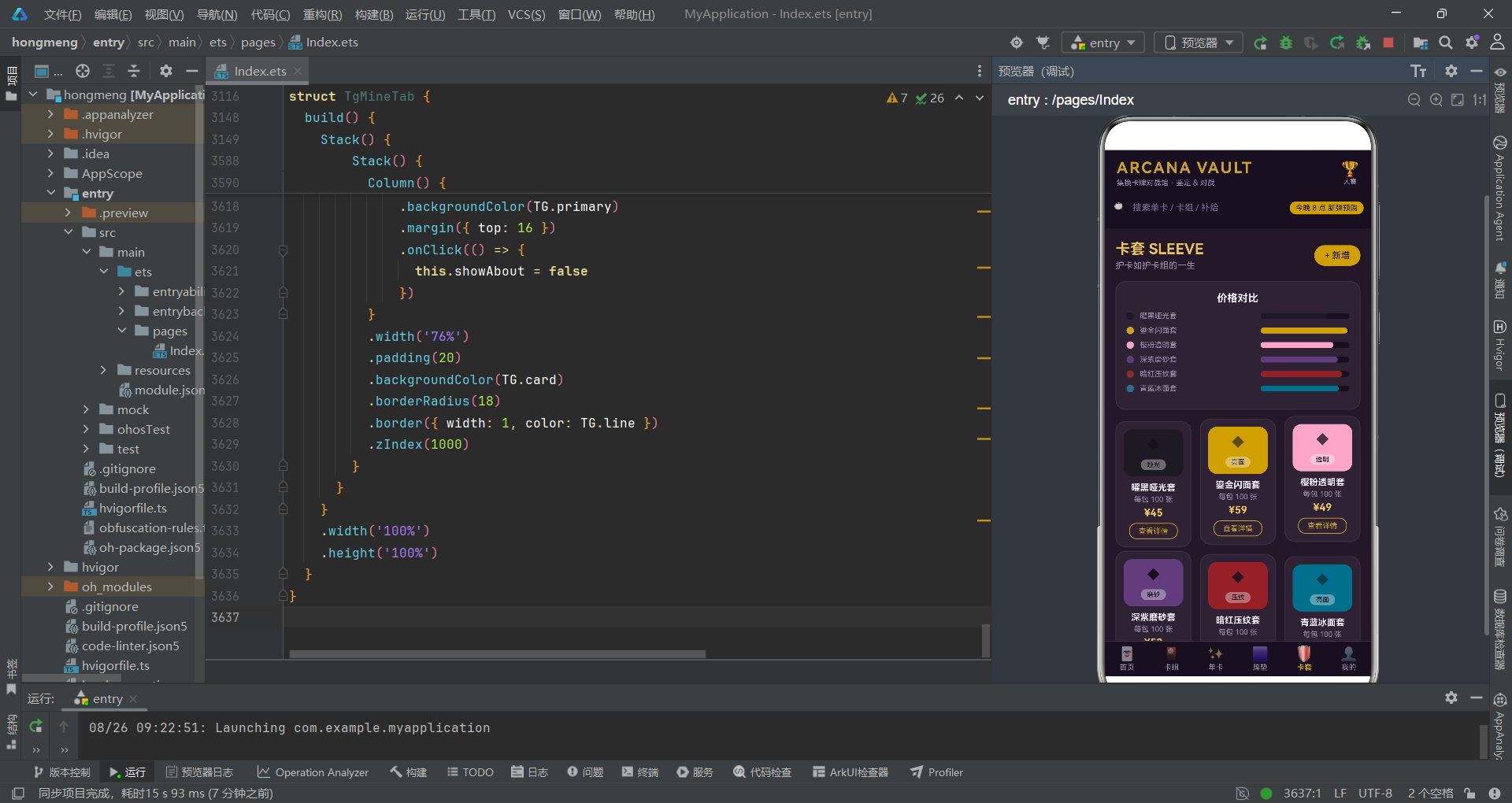The height and width of the screenshot is (803, 1512).
Task: Switch to 终端 tool tab
Action: [x=639, y=772]
